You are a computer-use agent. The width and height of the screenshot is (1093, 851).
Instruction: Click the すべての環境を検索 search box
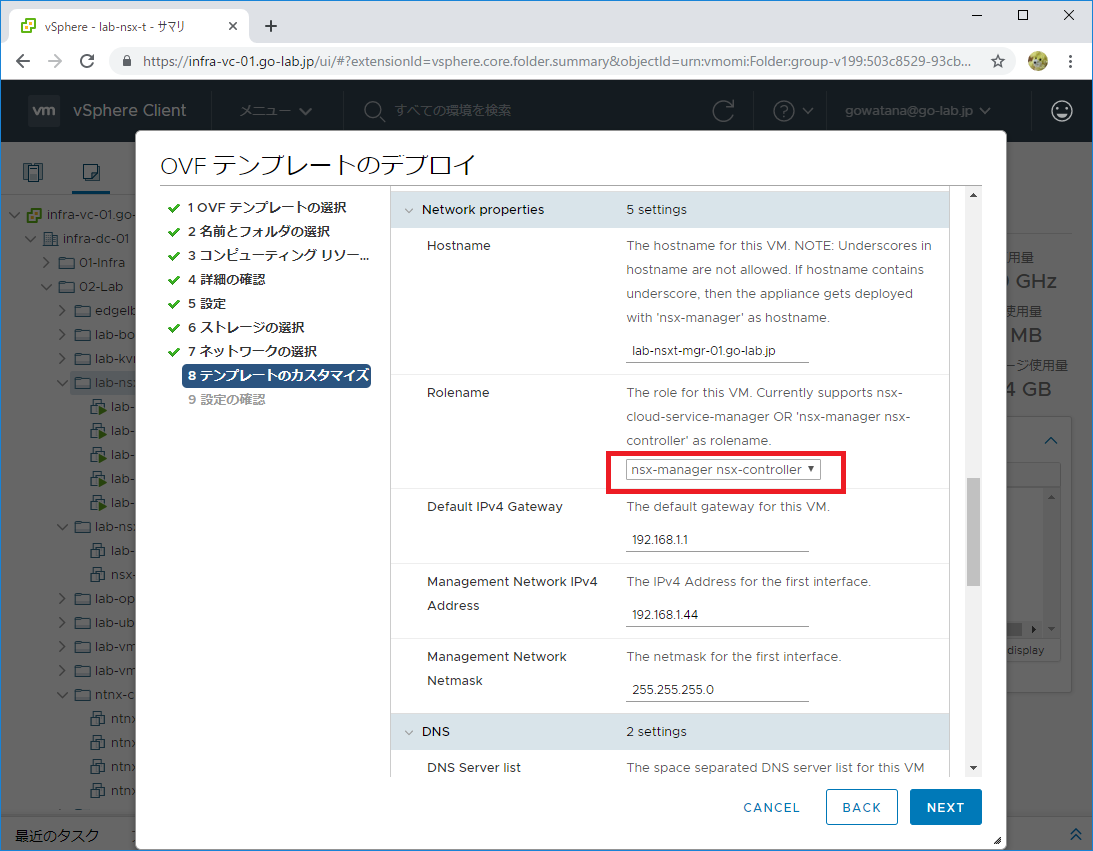452,111
